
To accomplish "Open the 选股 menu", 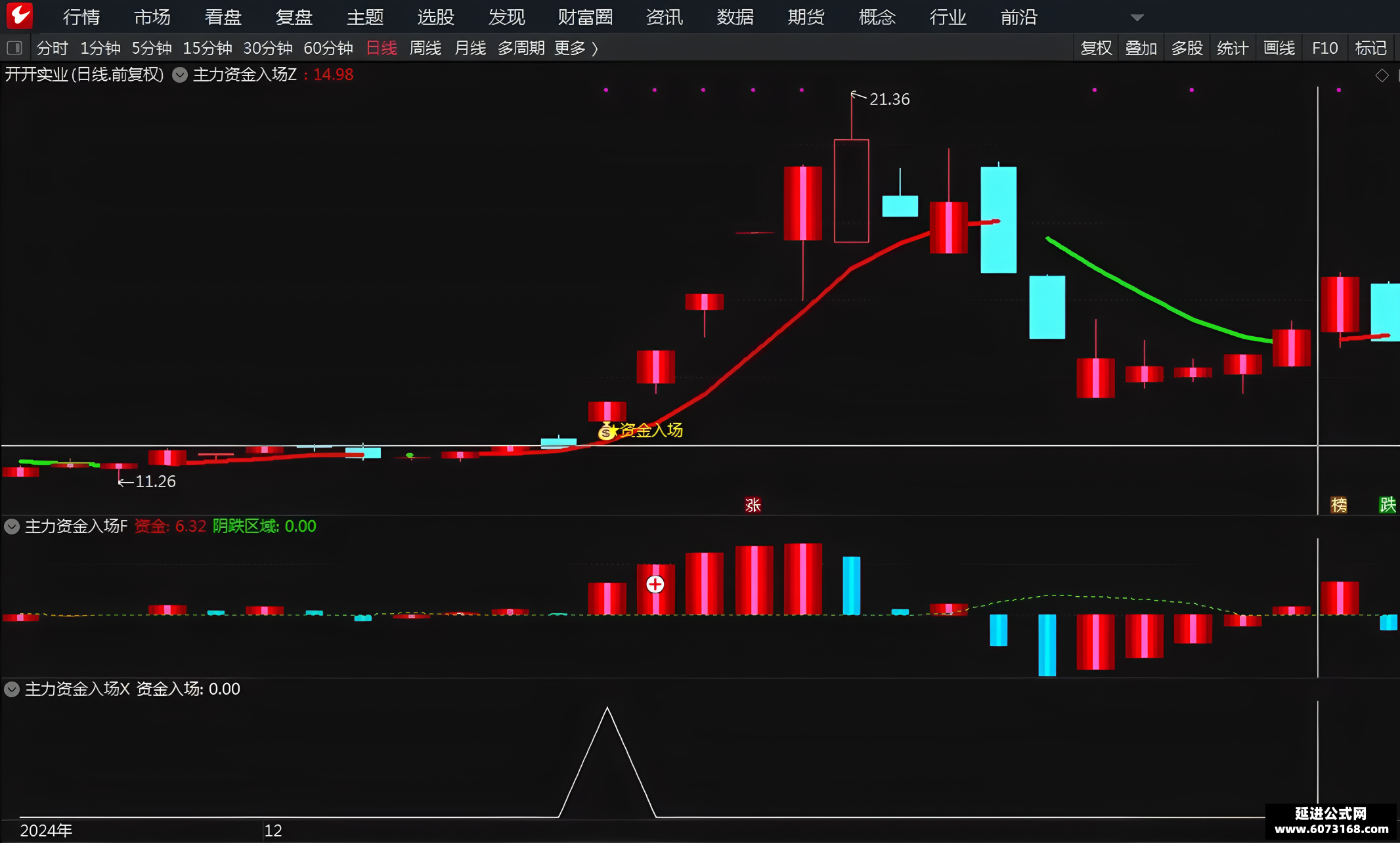I will [436, 17].
